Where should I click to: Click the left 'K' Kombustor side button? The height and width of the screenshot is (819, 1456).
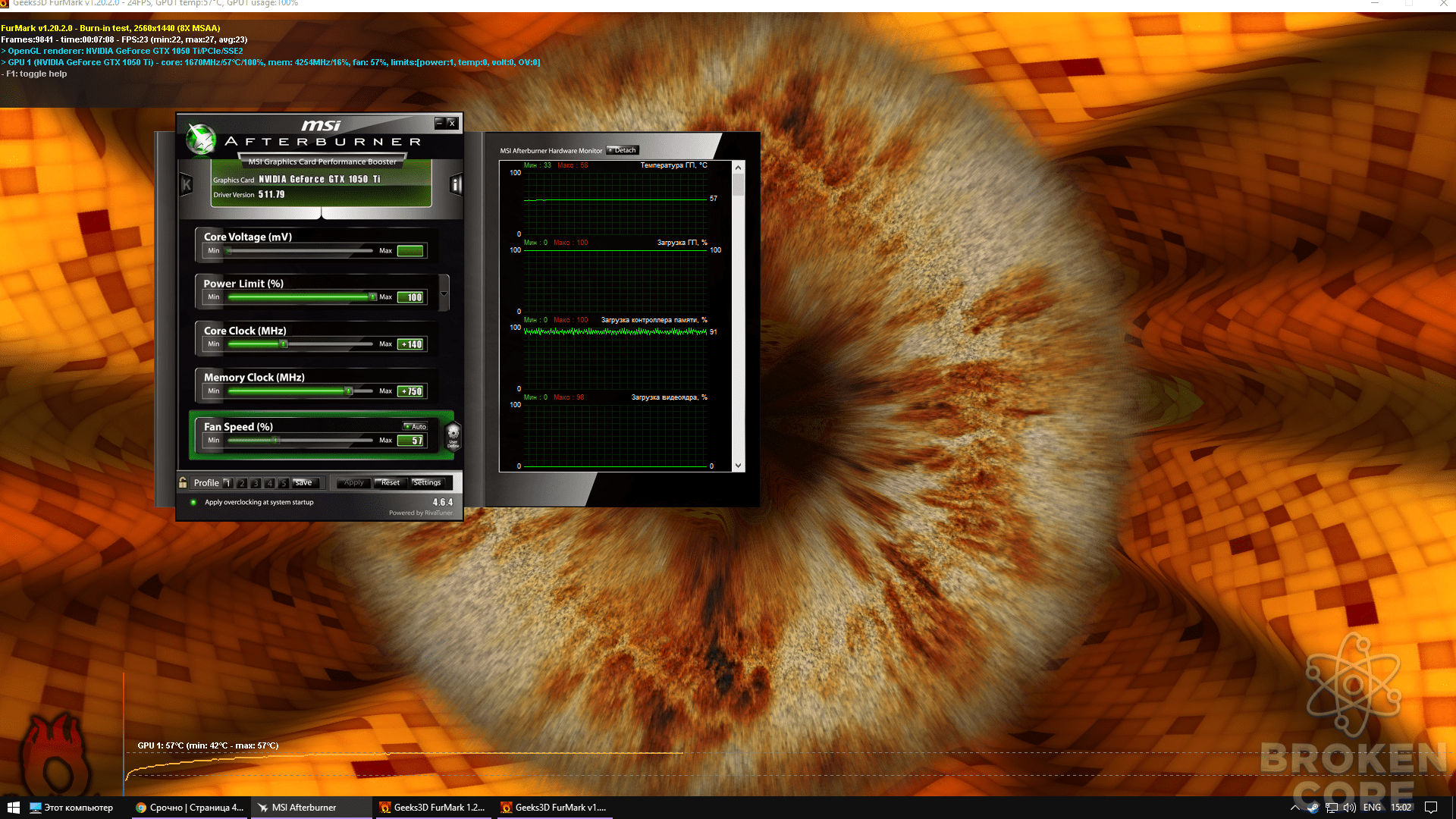pyautogui.click(x=187, y=184)
